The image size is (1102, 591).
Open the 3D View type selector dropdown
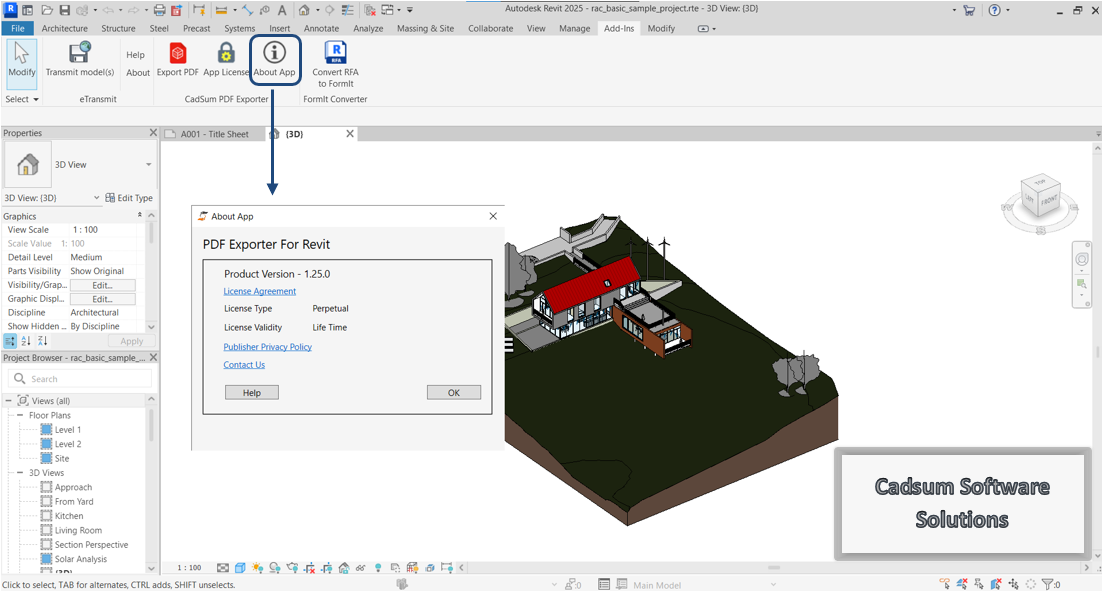(149, 164)
